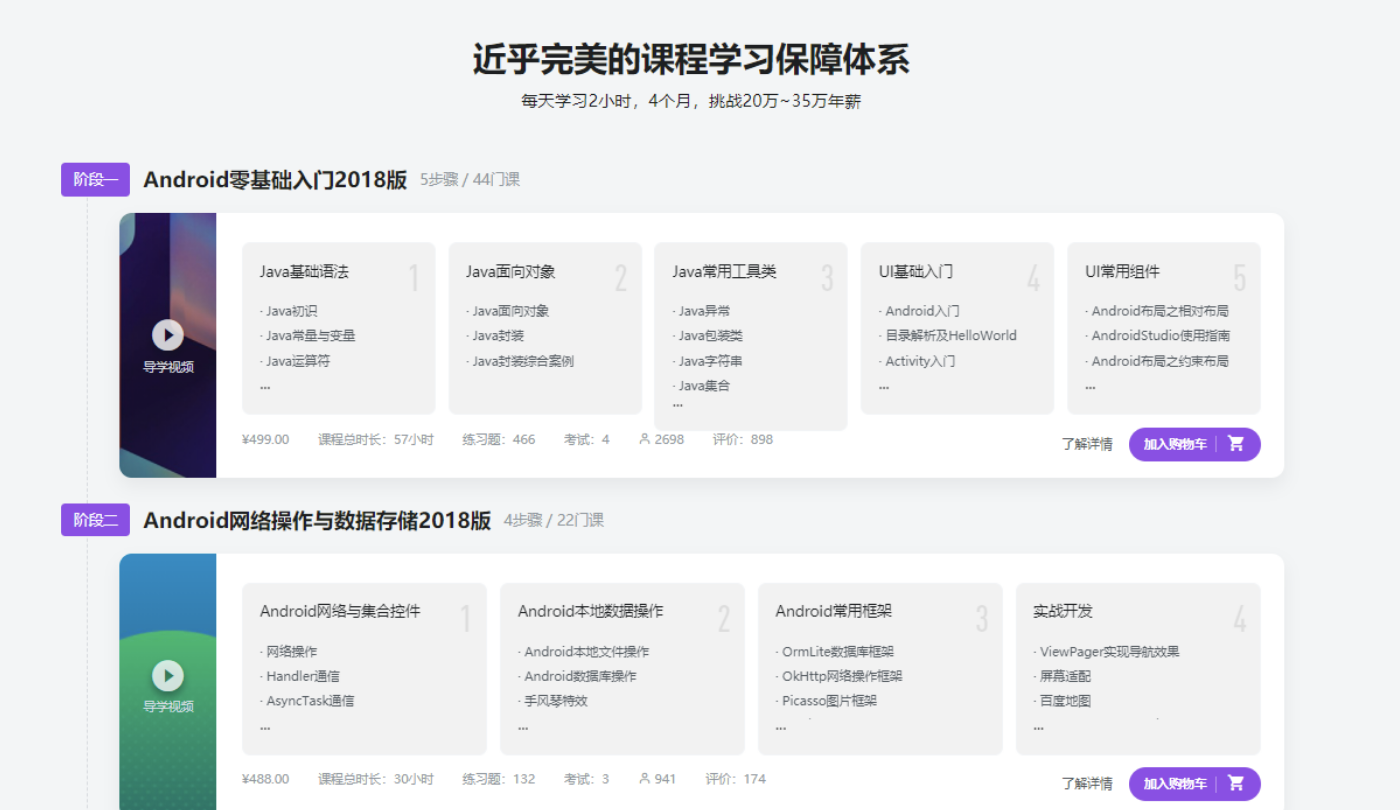Viewport: 1400px width, 810px height.
Task: Click the Java初识 lesson item
Action: coord(289,311)
